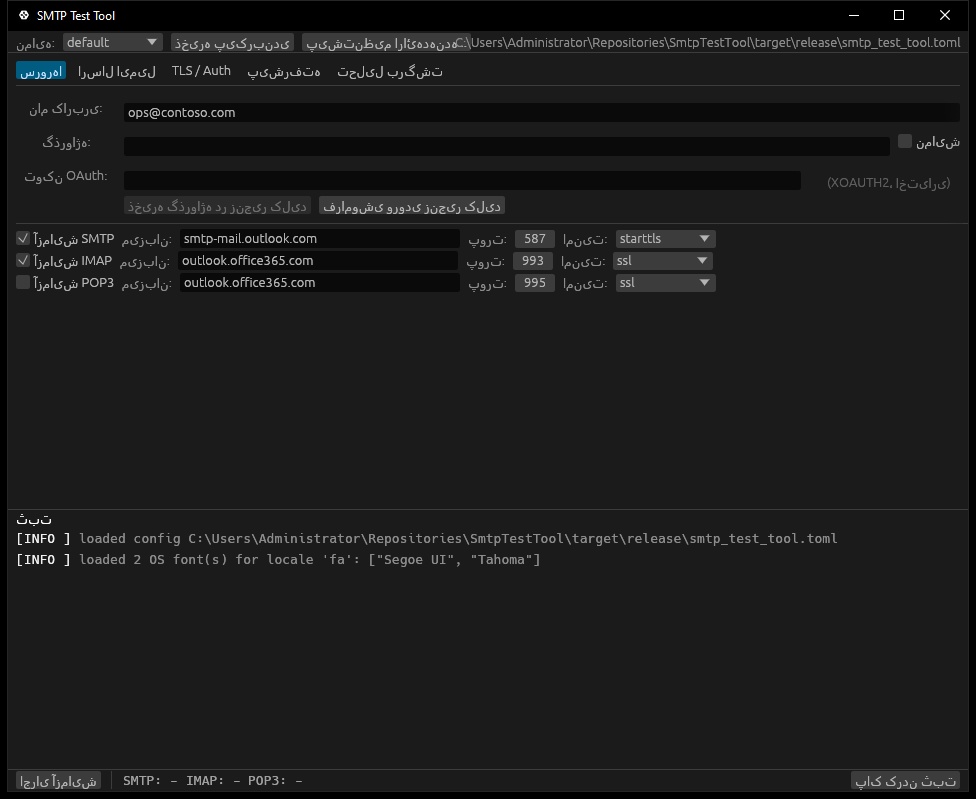Toggle the show password checkbox
Viewport: 976px width, 799px height.
pyautogui.click(x=904, y=141)
